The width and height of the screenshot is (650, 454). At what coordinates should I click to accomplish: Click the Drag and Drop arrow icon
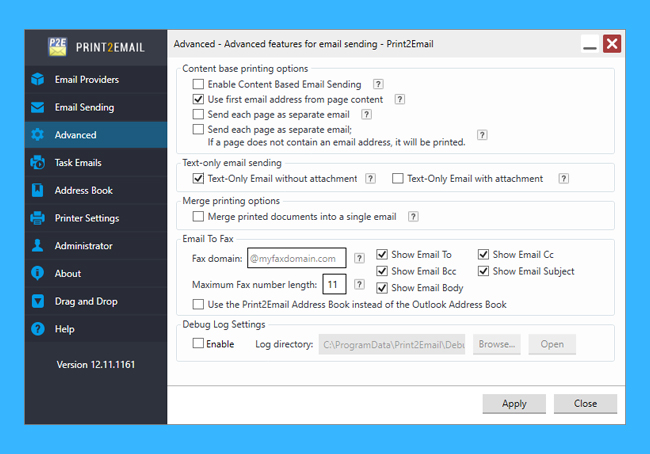coord(37,301)
